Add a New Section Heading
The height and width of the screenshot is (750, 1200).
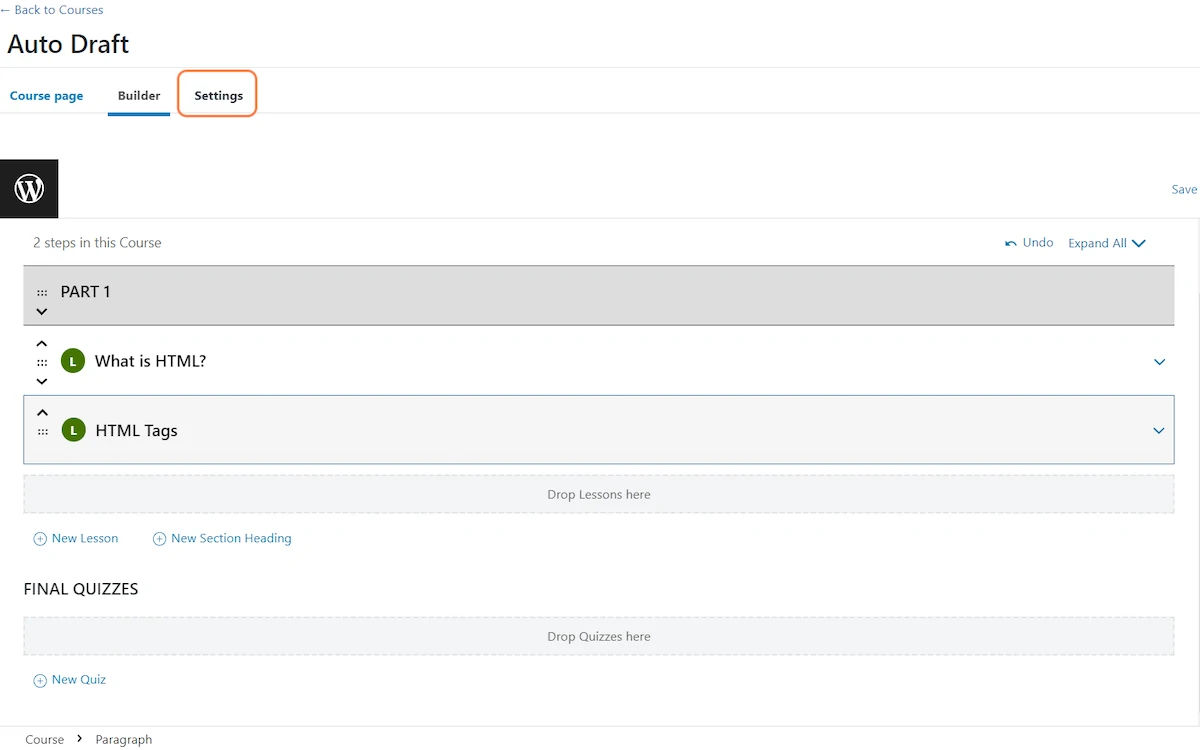pyautogui.click(x=222, y=538)
